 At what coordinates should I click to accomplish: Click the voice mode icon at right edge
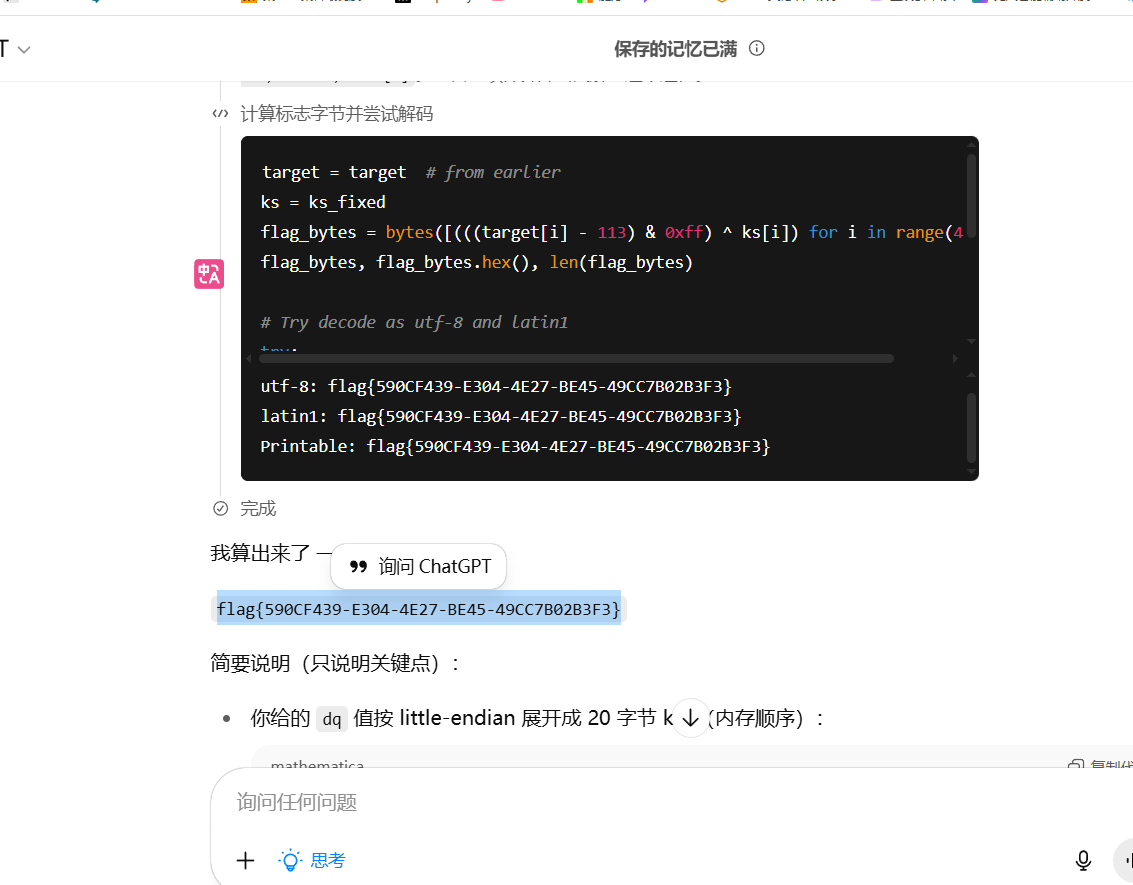(1125, 860)
